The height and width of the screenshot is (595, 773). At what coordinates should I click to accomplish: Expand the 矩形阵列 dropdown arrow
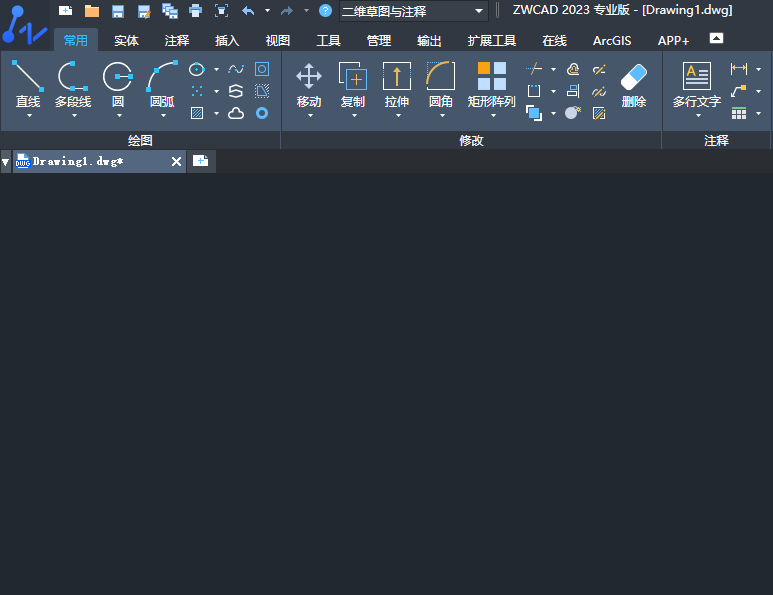click(493, 115)
